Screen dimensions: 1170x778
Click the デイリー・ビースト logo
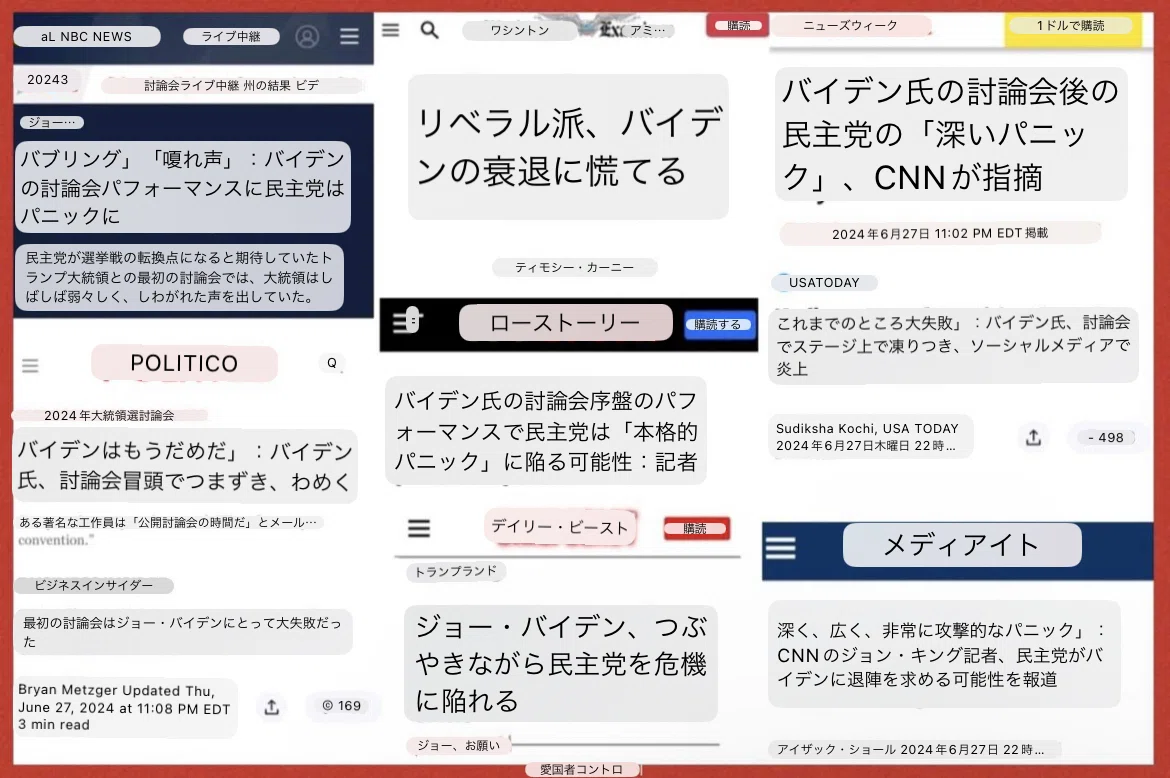pyautogui.click(x=560, y=527)
